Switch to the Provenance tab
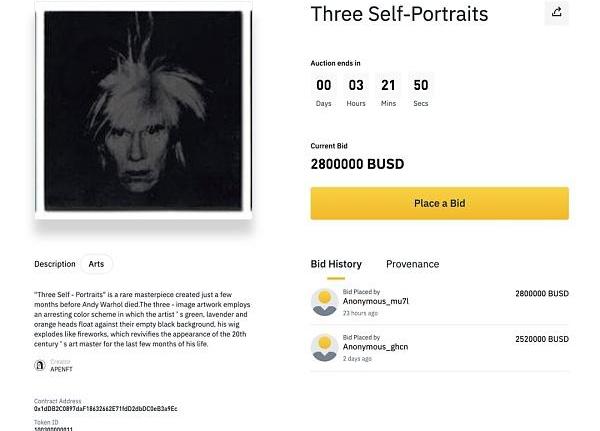This screenshot has width=600, height=431. coord(412,264)
